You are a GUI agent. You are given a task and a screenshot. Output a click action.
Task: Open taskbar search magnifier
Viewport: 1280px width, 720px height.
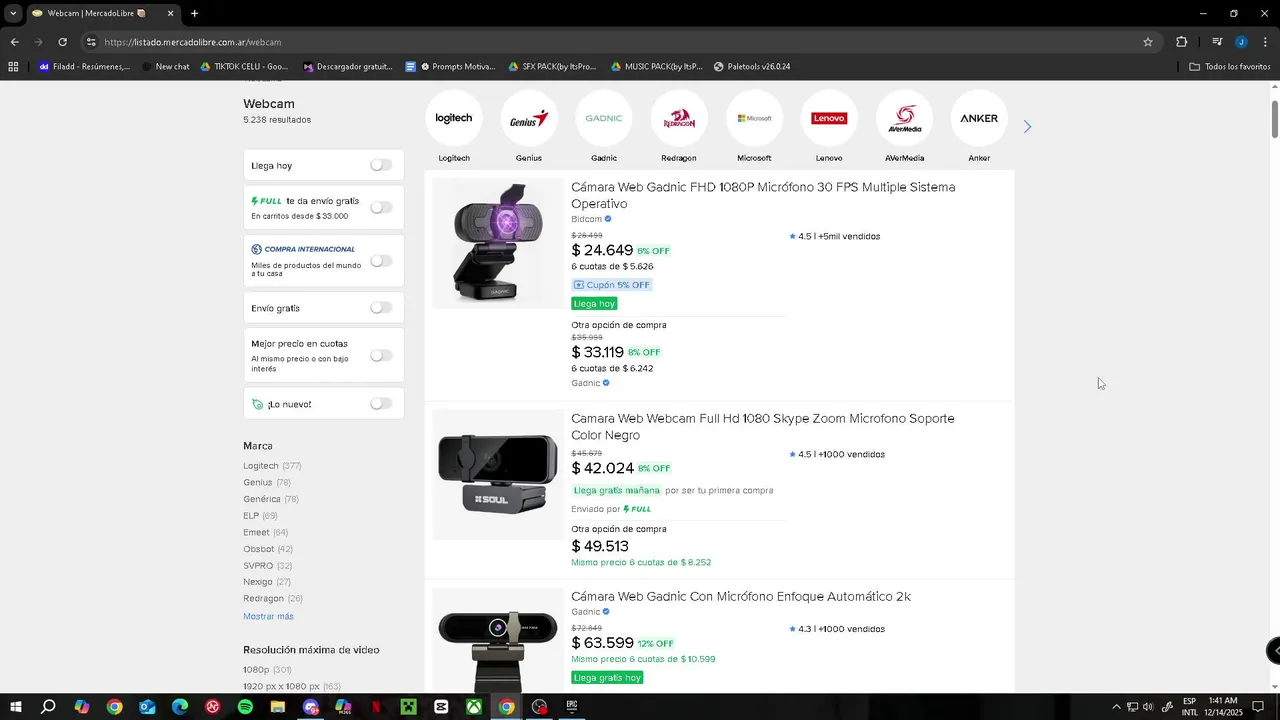(48, 707)
